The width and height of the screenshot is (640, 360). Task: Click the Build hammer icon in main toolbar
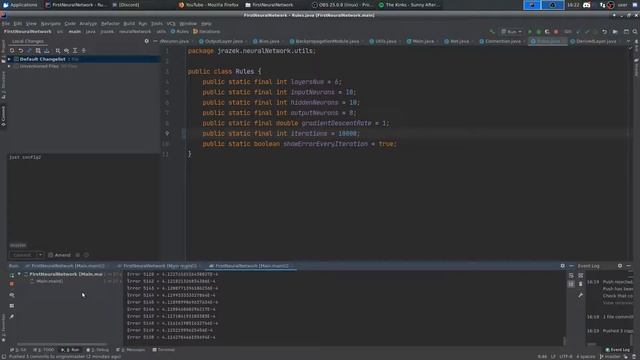click(x=492, y=31)
